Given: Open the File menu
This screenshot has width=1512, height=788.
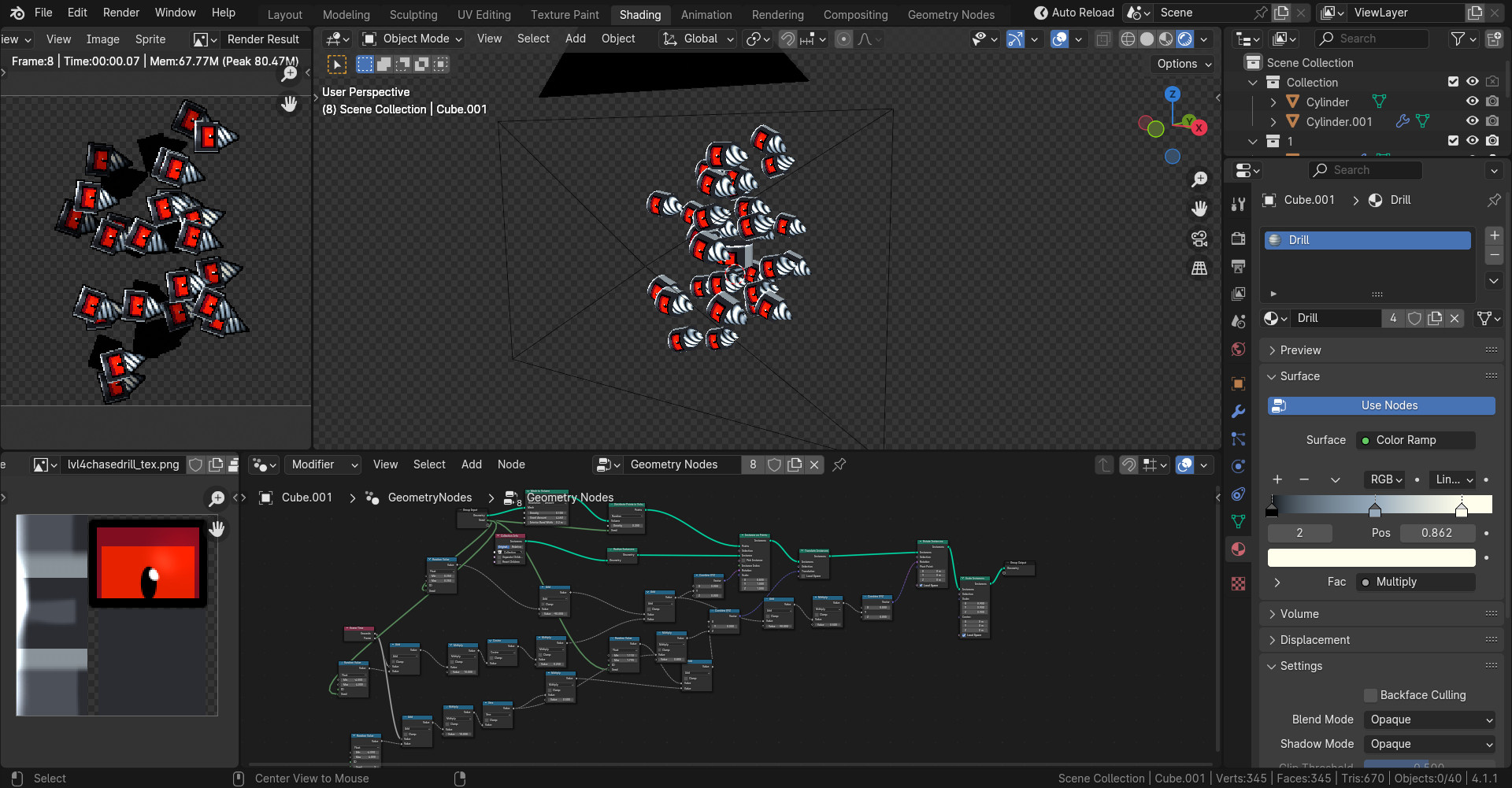Looking at the screenshot, I should click(43, 13).
